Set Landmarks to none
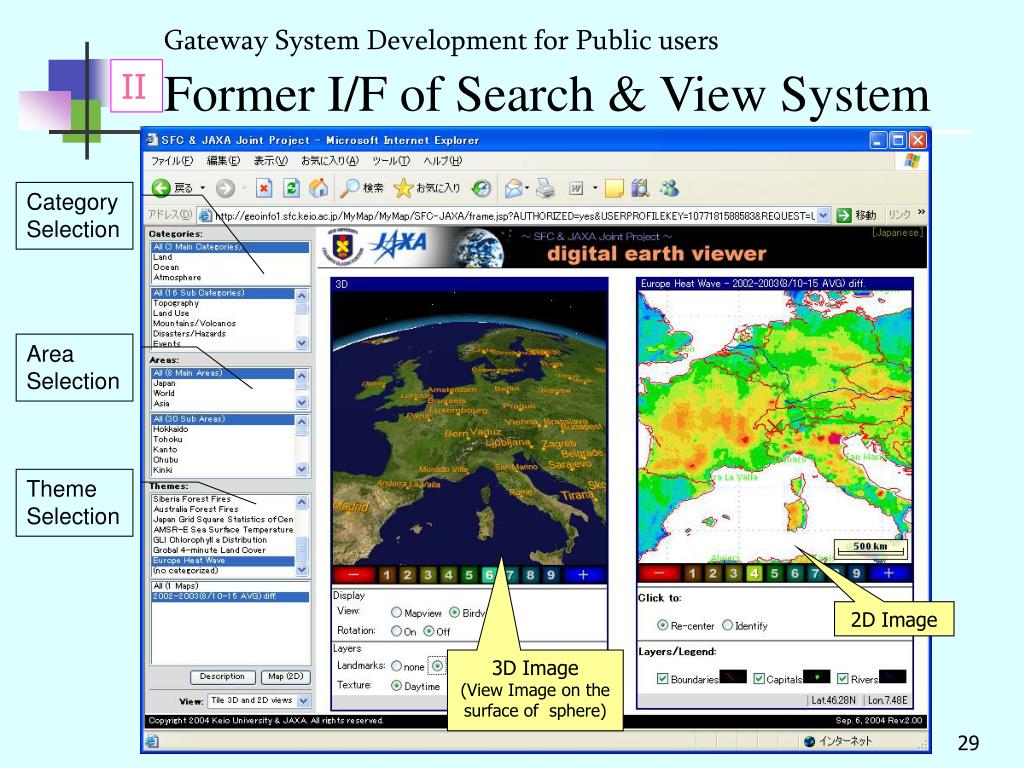The image size is (1024, 768). pos(396,666)
